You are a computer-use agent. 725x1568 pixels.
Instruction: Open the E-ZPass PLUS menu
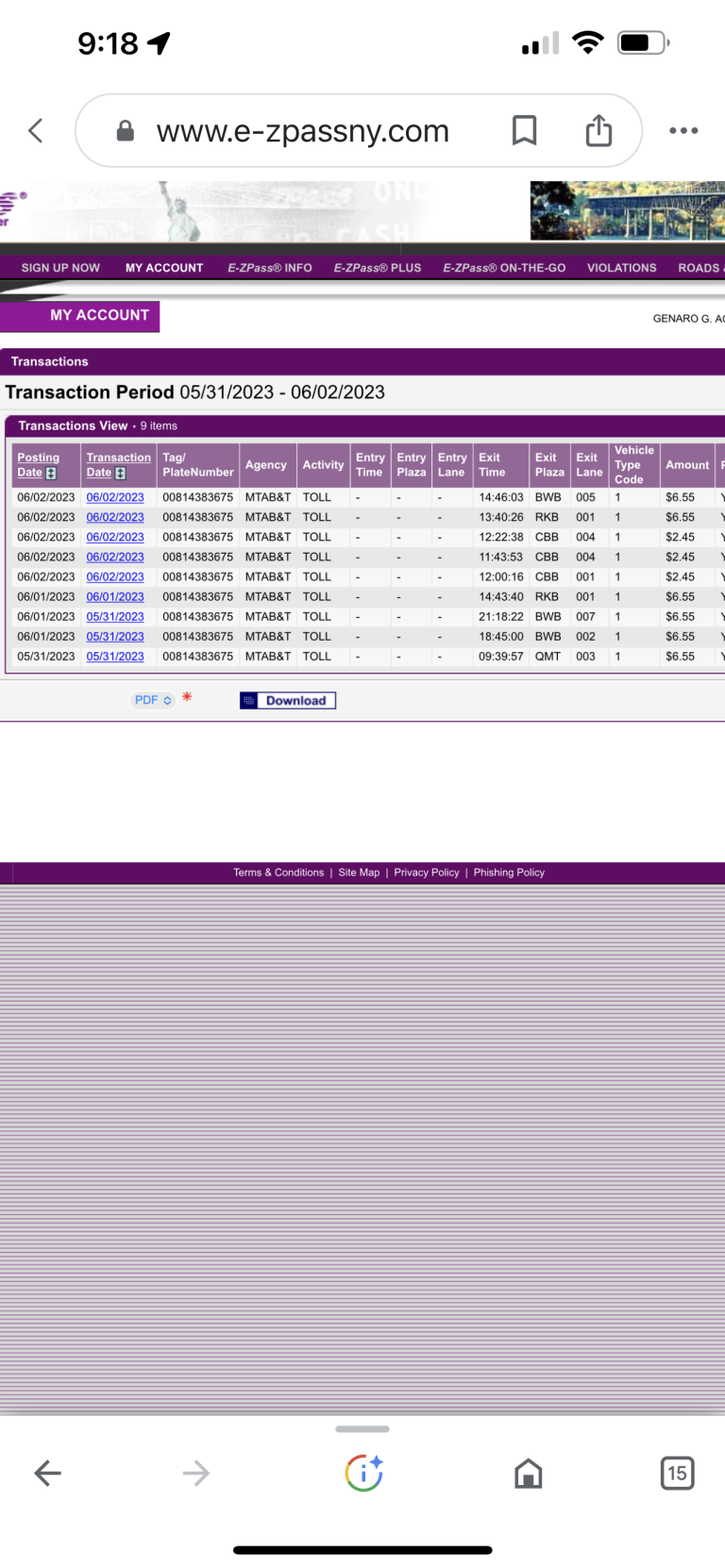378,268
